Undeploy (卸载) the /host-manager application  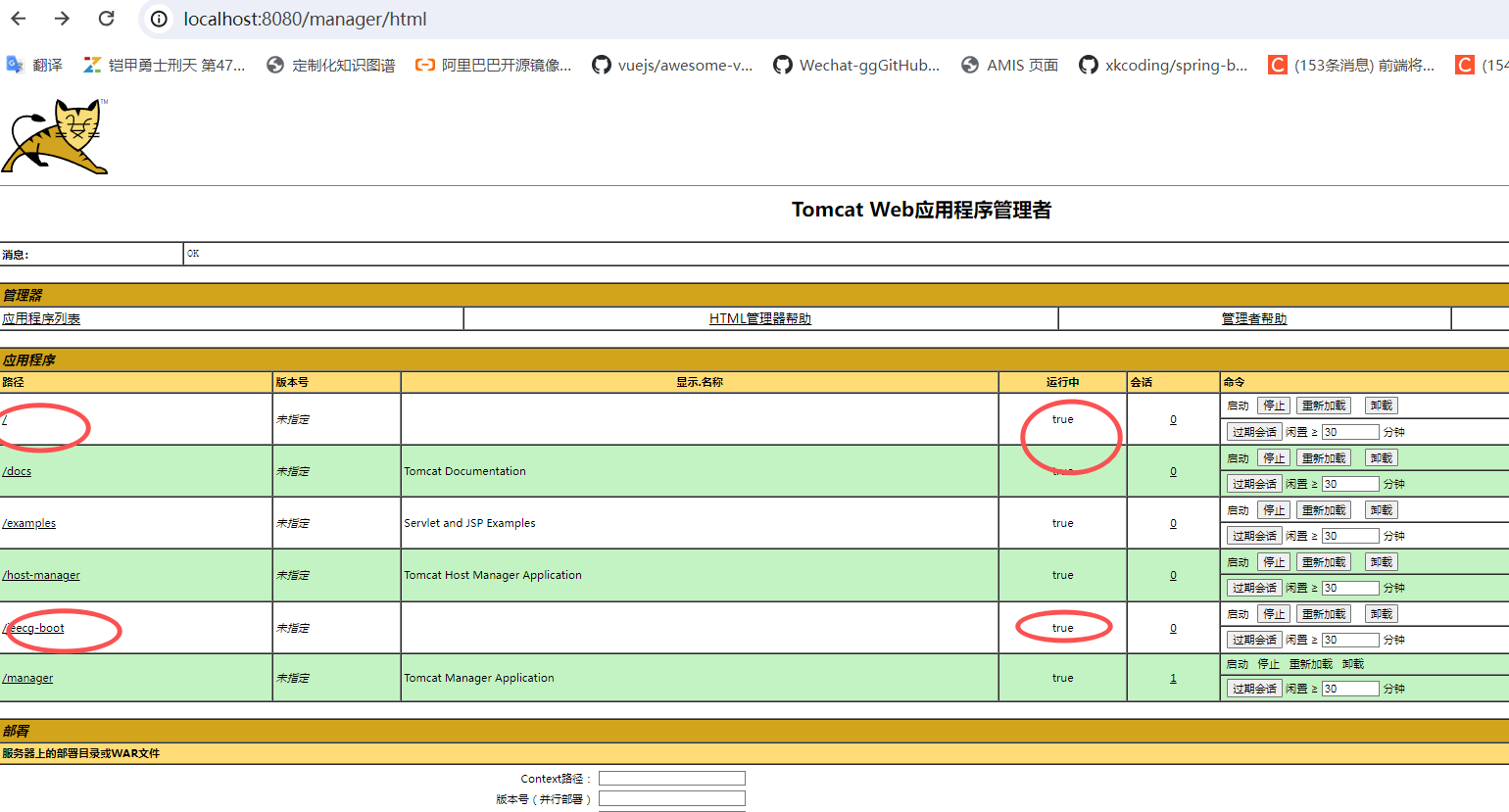point(1382,561)
